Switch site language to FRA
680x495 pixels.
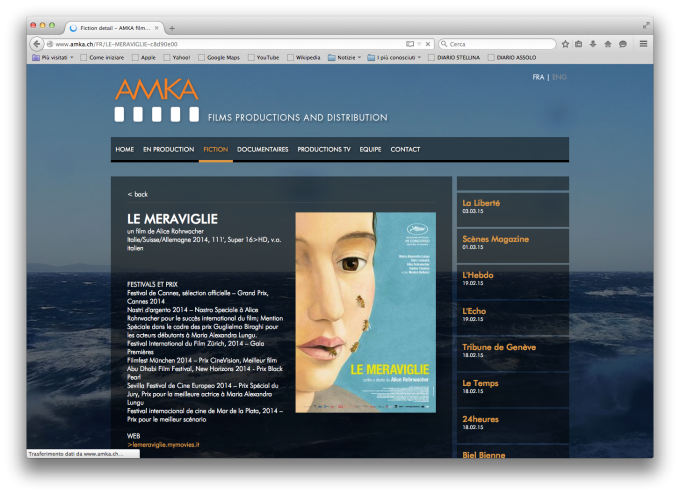click(x=538, y=77)
